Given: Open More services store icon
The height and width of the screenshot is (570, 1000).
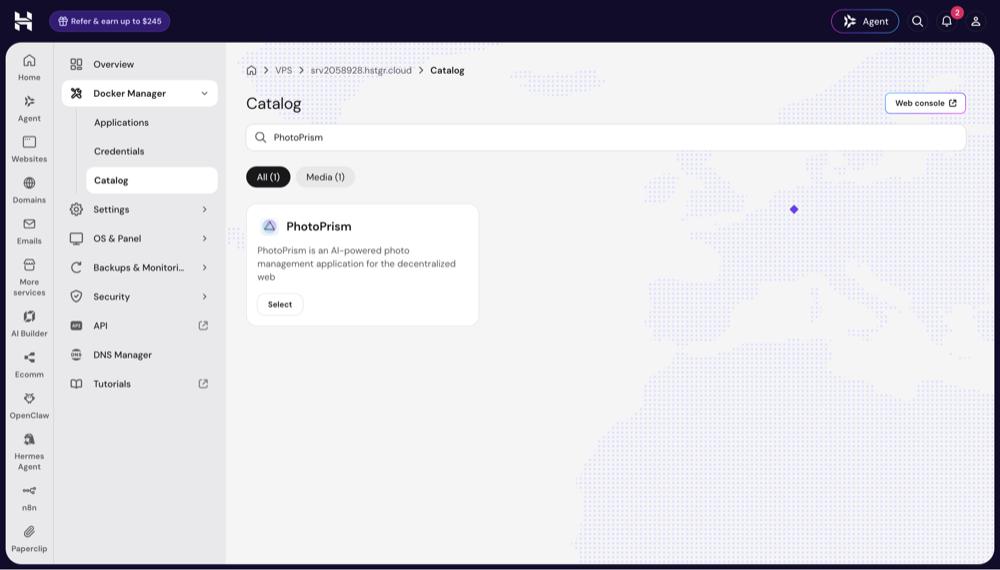Looking at the screenshot, I should pyautogui.click(x=29, y=265).
